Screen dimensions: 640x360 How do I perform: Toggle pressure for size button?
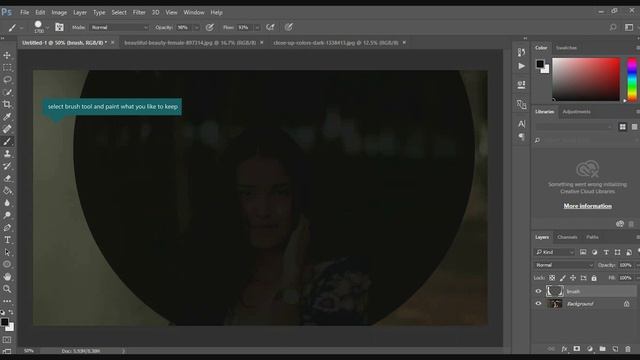click(289, 27)
